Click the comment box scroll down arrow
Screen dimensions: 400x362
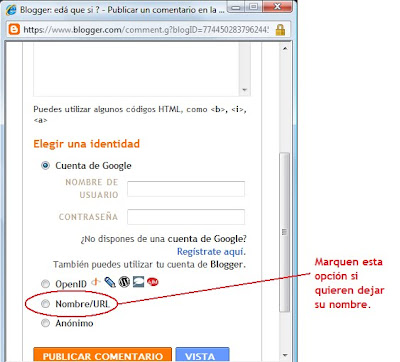coord(245,90)
